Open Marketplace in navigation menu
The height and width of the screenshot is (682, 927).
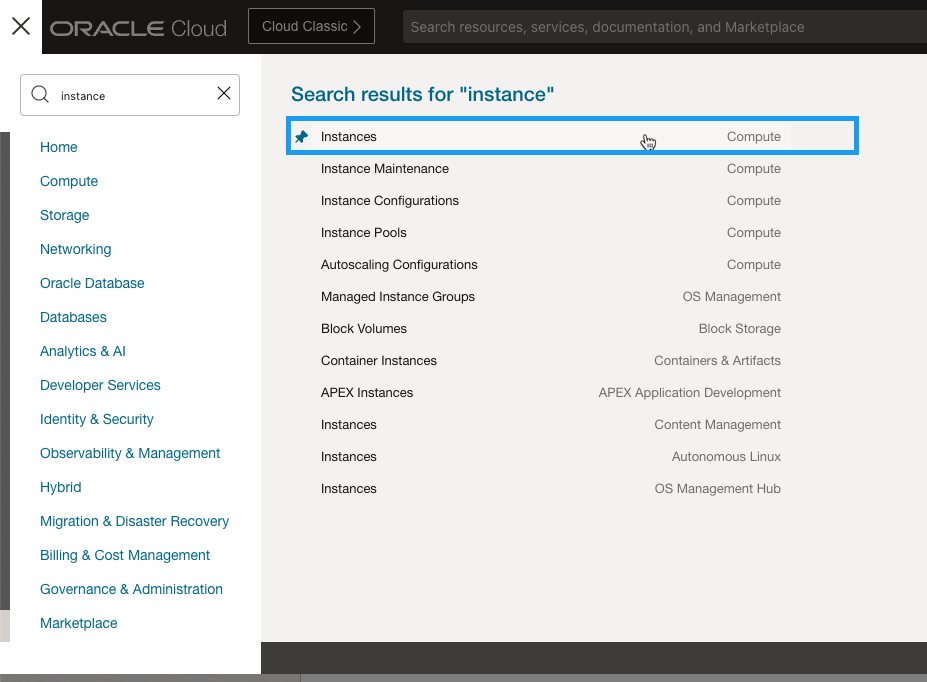point(79,623)
